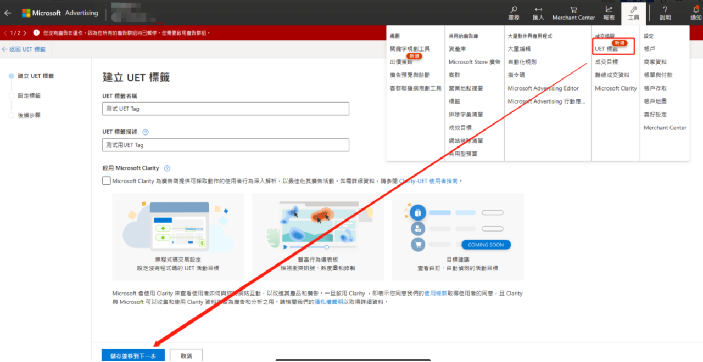The width and height of the screenshot is (703, 362).
Task: Open 指令碼 scripts menu item
Action: coord(516,75)
